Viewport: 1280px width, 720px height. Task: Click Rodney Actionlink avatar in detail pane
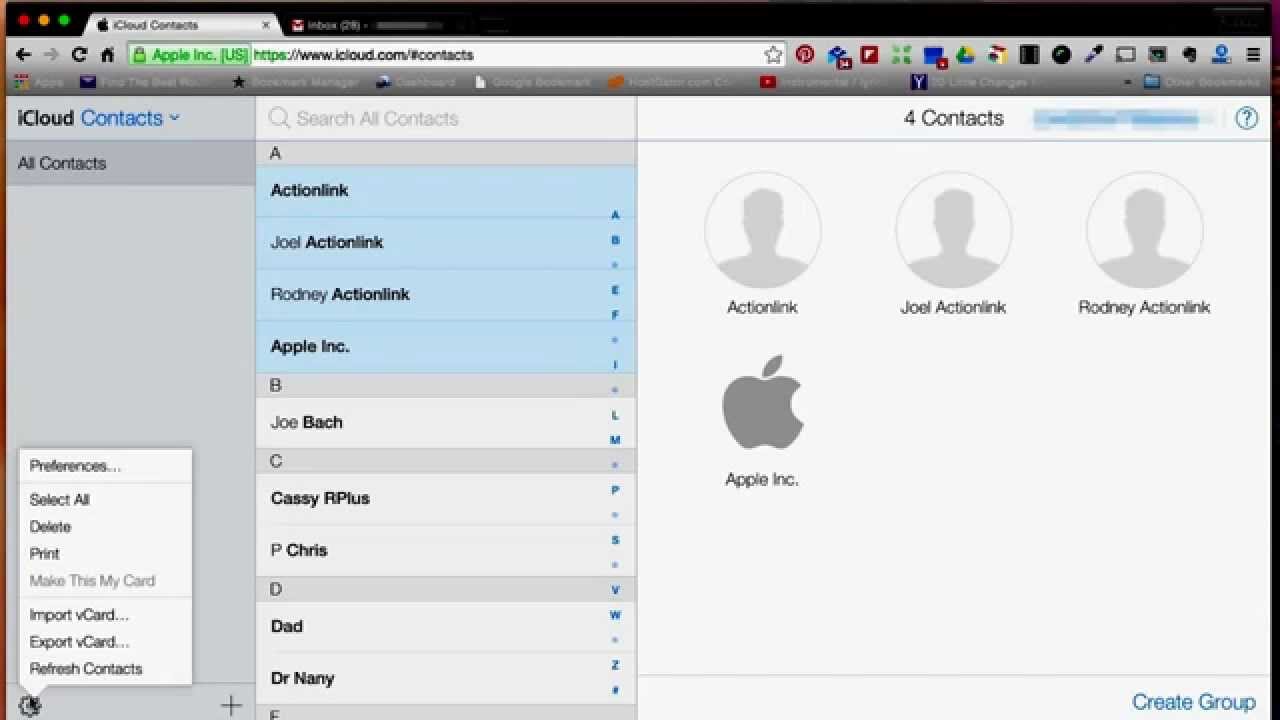[1145, 231]
